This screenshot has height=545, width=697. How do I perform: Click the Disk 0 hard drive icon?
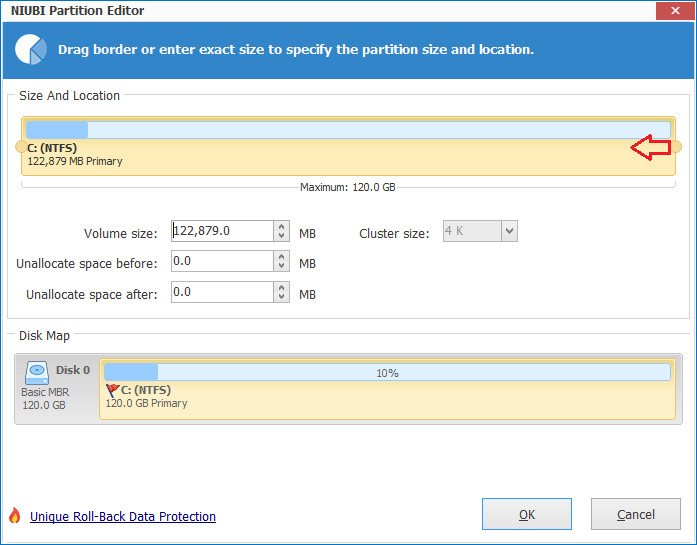click(37, 373)
